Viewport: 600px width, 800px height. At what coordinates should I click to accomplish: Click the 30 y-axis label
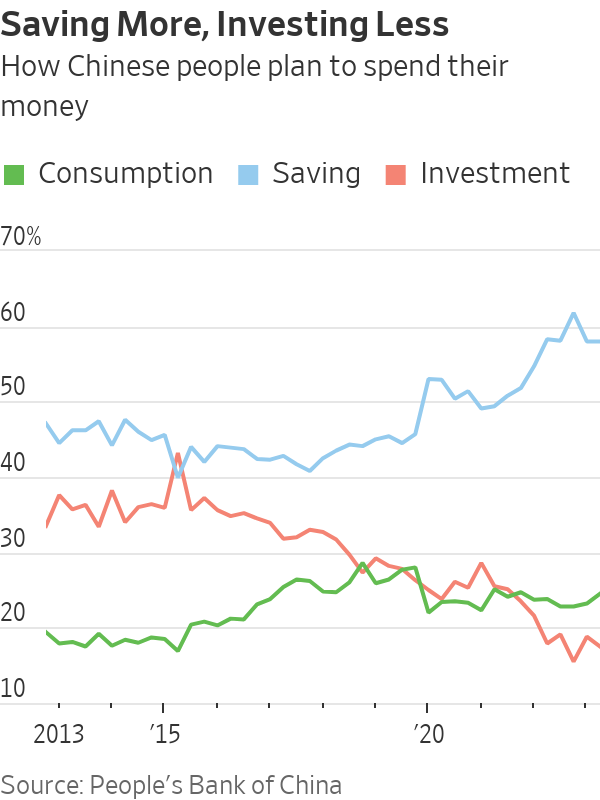pos(14,539)
